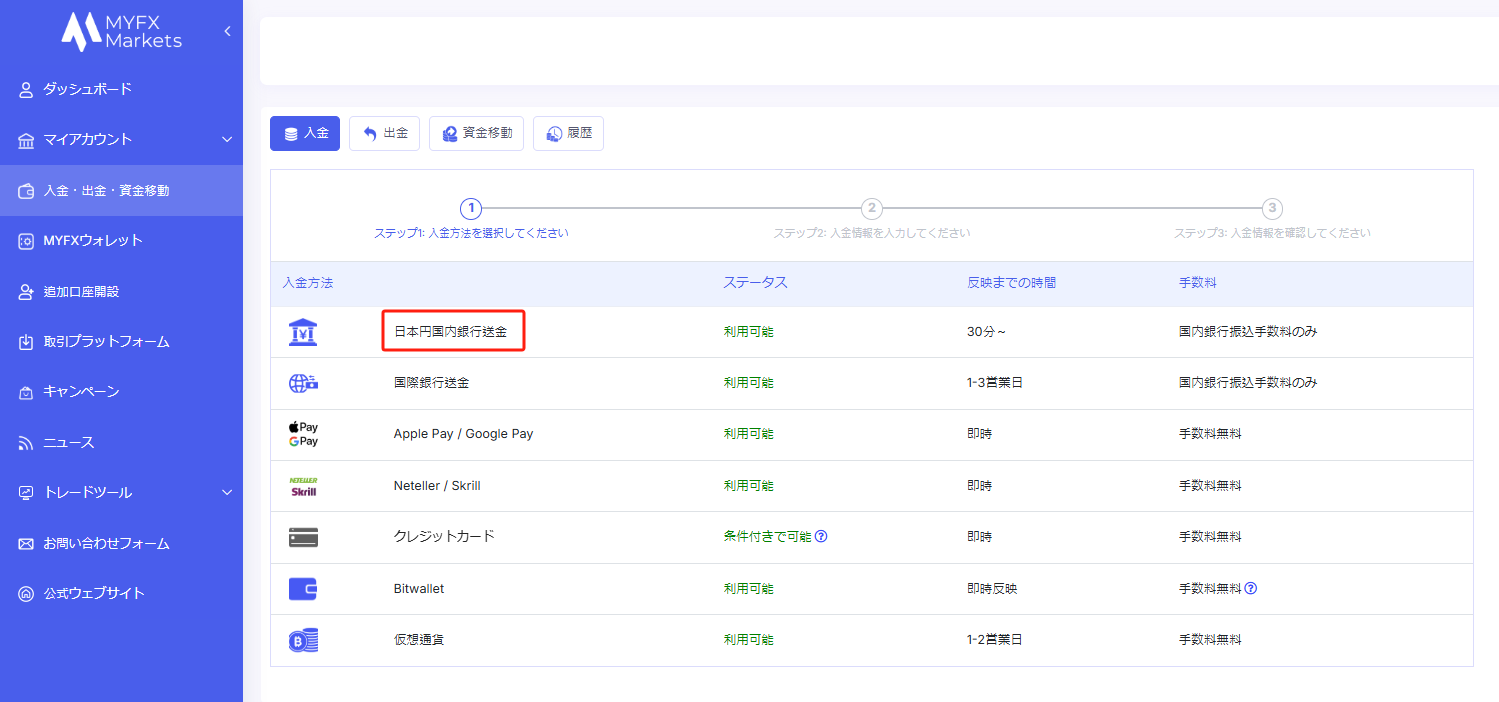Go to MYFXウォレット in sidebar
The image size is (1499, 702).
point(92,240)
